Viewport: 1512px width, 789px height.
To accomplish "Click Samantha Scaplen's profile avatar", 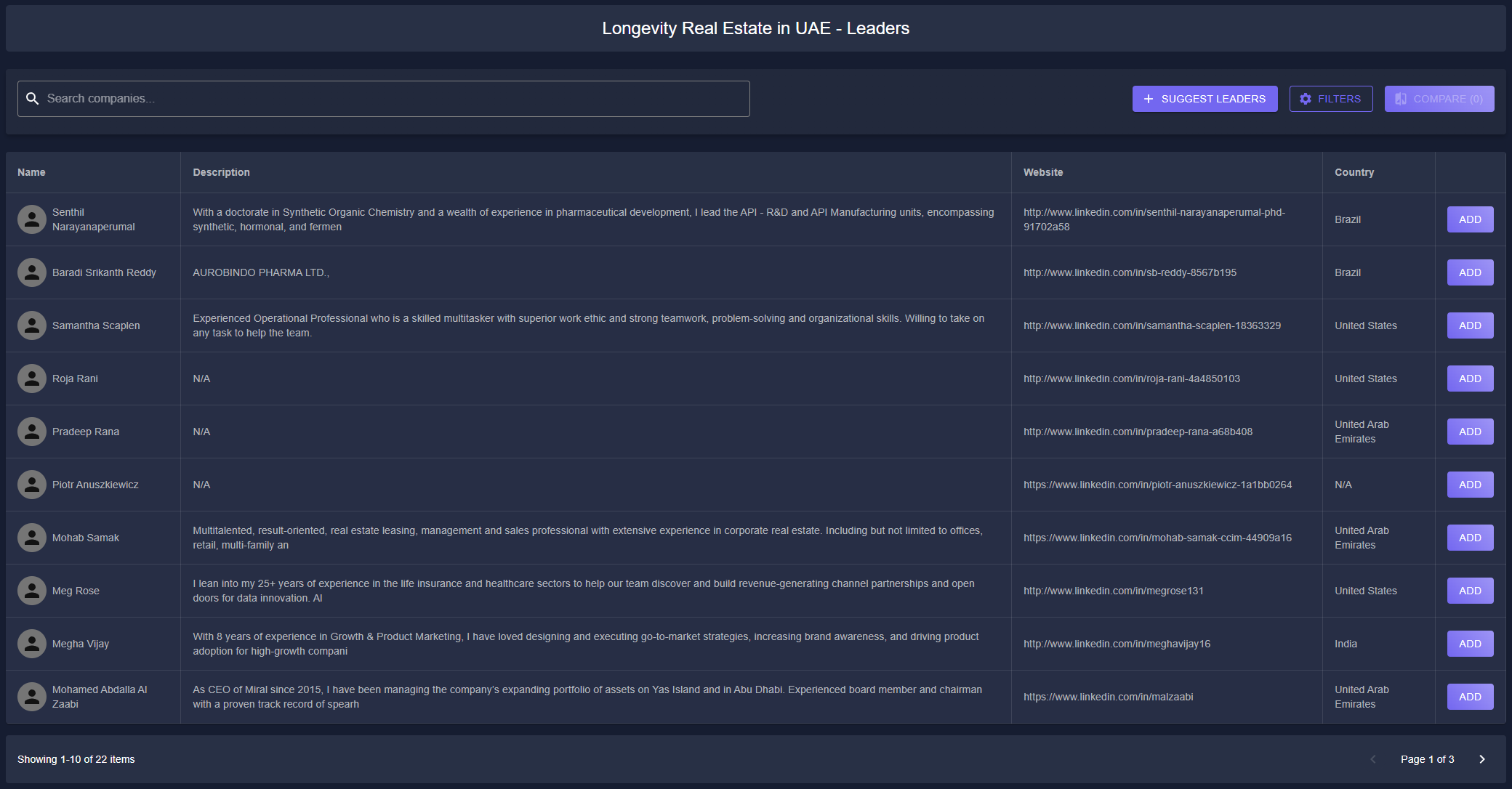I will click(x=32, y=325).
